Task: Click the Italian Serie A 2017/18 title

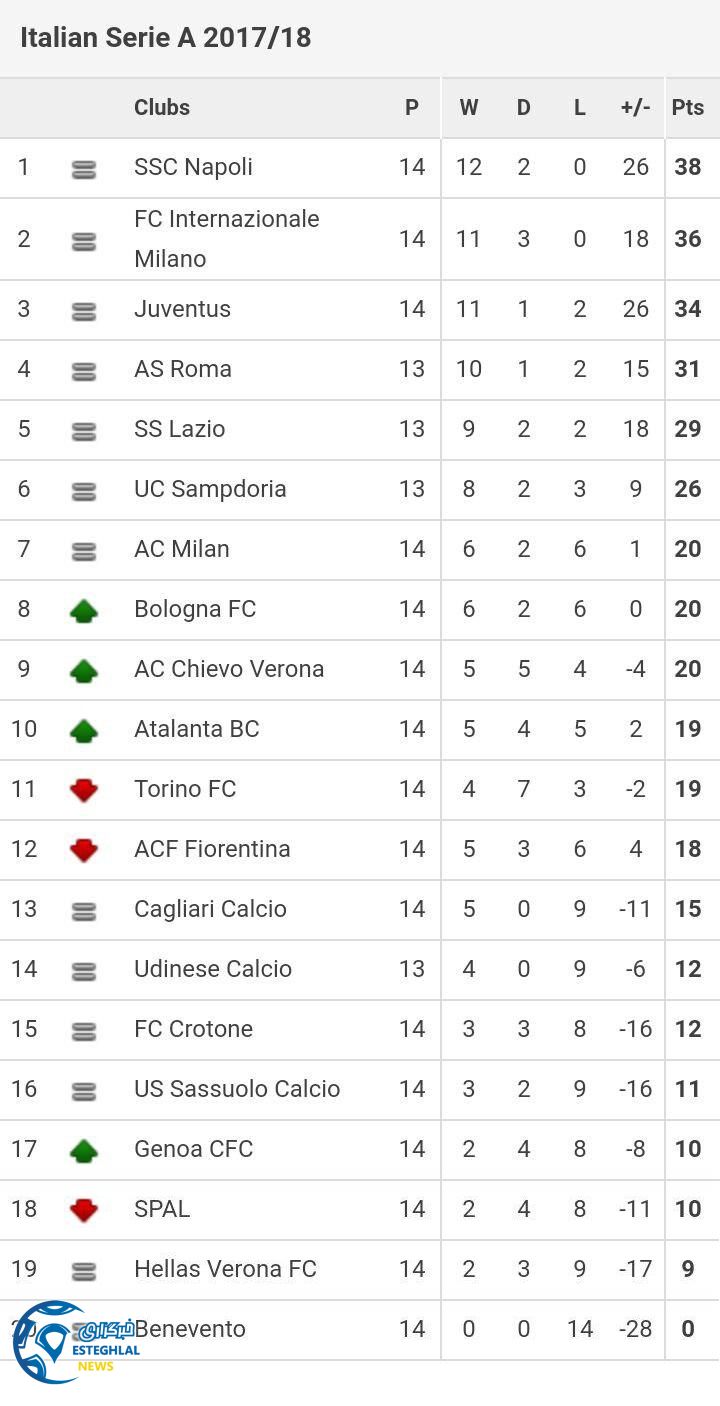Action: pos(166,38)
